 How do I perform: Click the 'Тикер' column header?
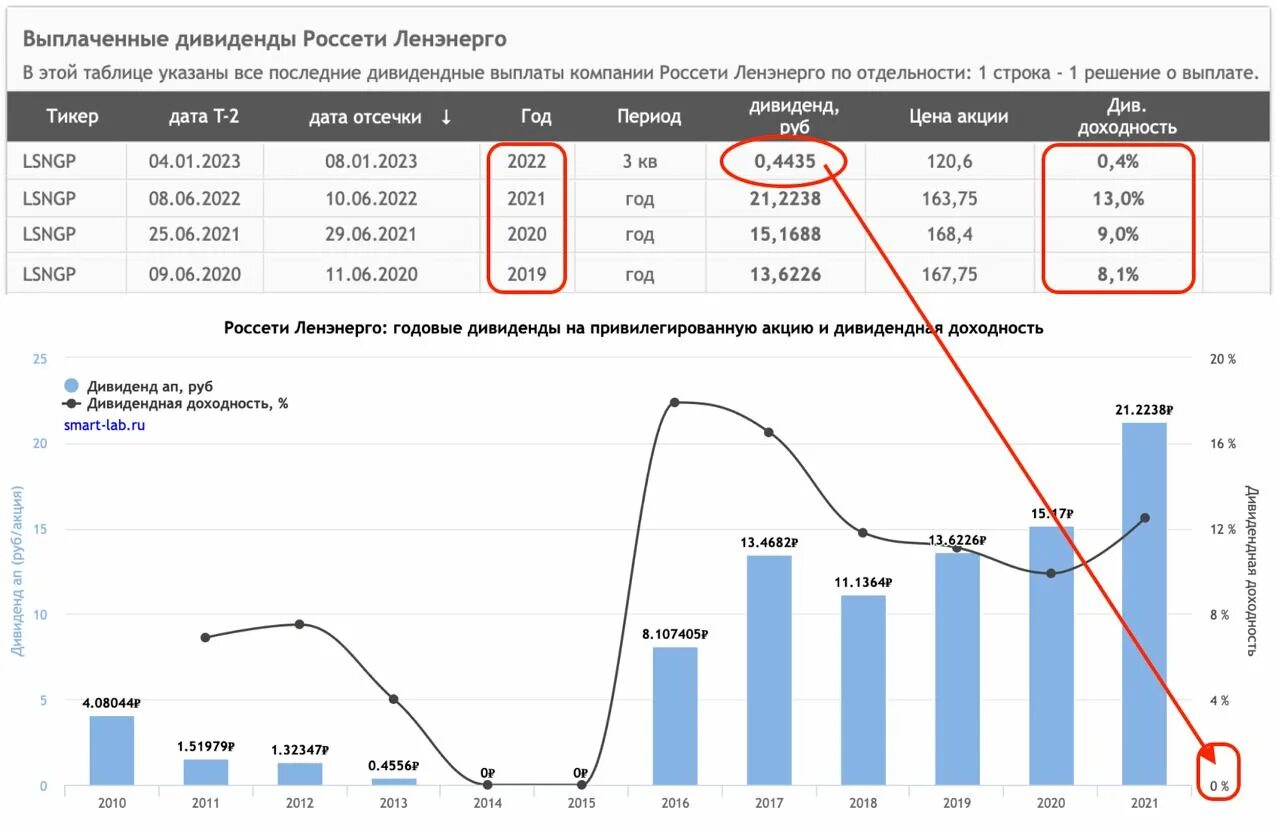(x=73, y=116)
